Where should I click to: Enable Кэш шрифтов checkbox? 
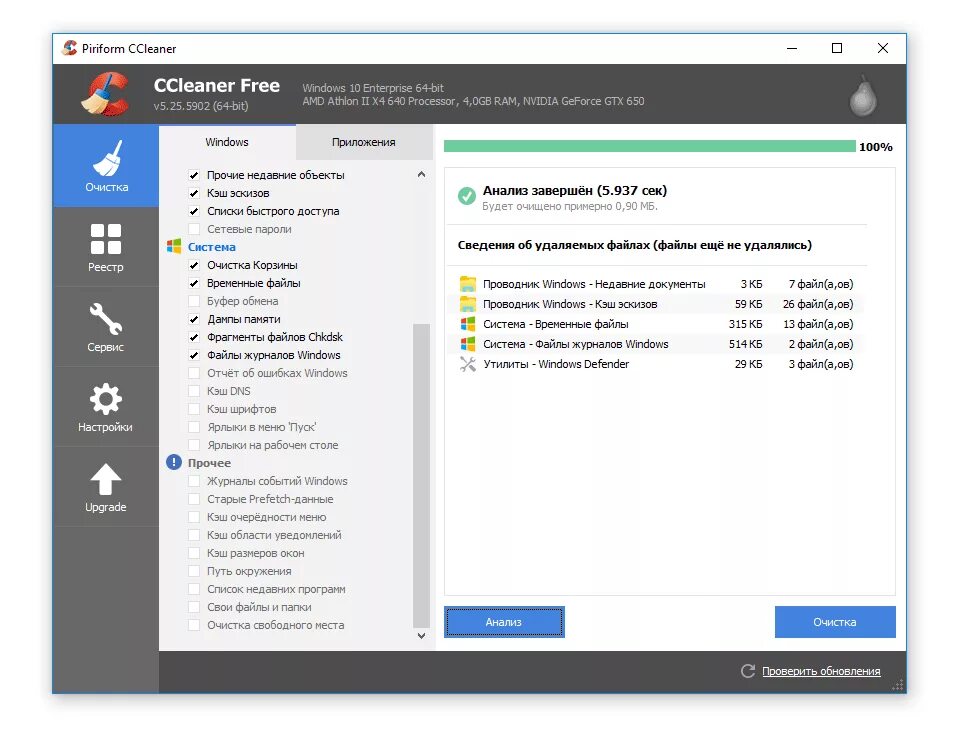pos(194,409)
